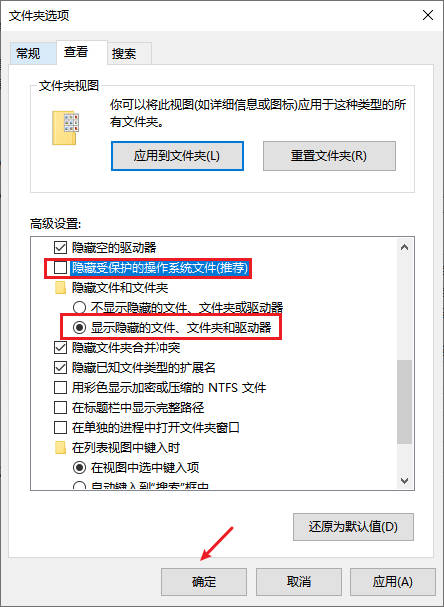Image resolution: width=444 pixels, height=607 pixels.
Task: Toggle 隐藏空的驱动器 checkbox
Action: click(x=60, y=247)
